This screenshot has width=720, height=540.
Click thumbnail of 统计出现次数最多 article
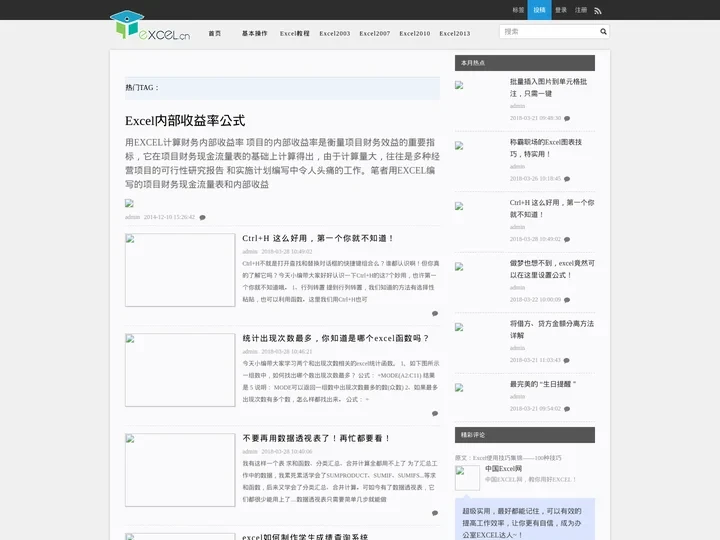[x=180, y=370]
